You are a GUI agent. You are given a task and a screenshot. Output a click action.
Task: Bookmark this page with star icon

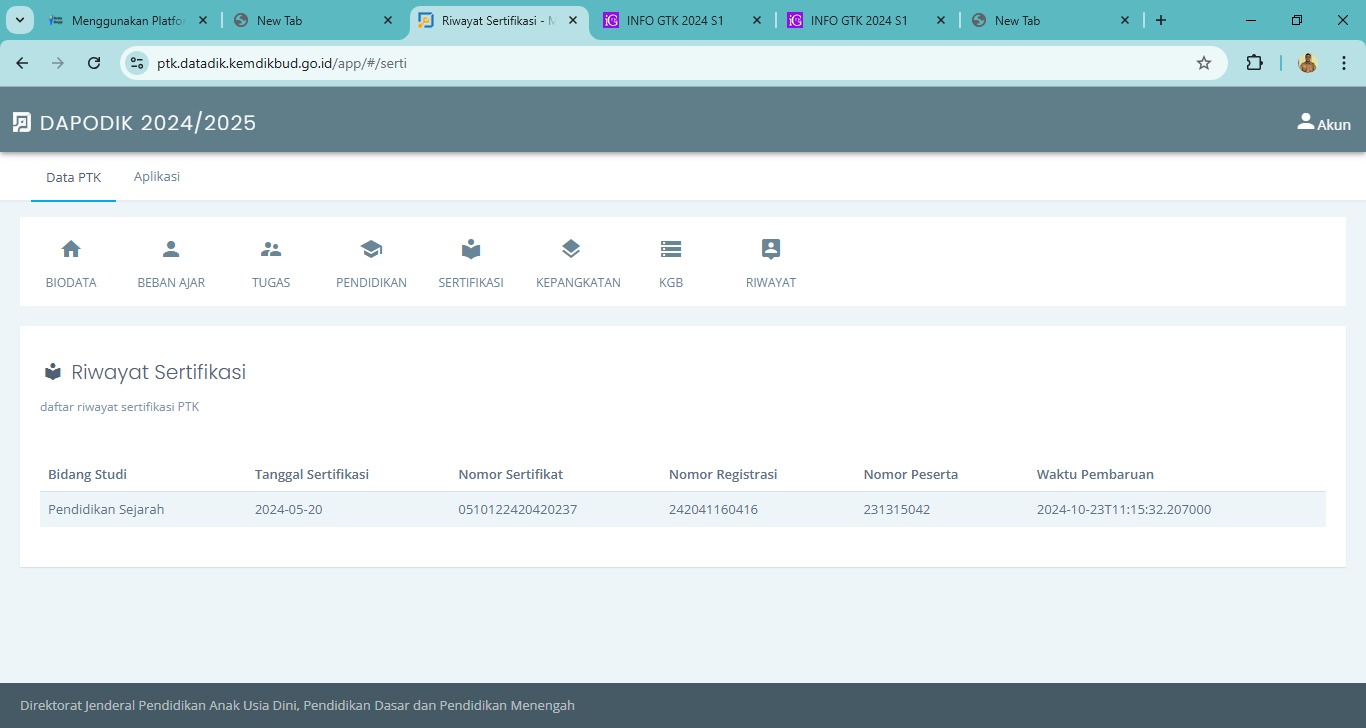(x=1204, y=63)
